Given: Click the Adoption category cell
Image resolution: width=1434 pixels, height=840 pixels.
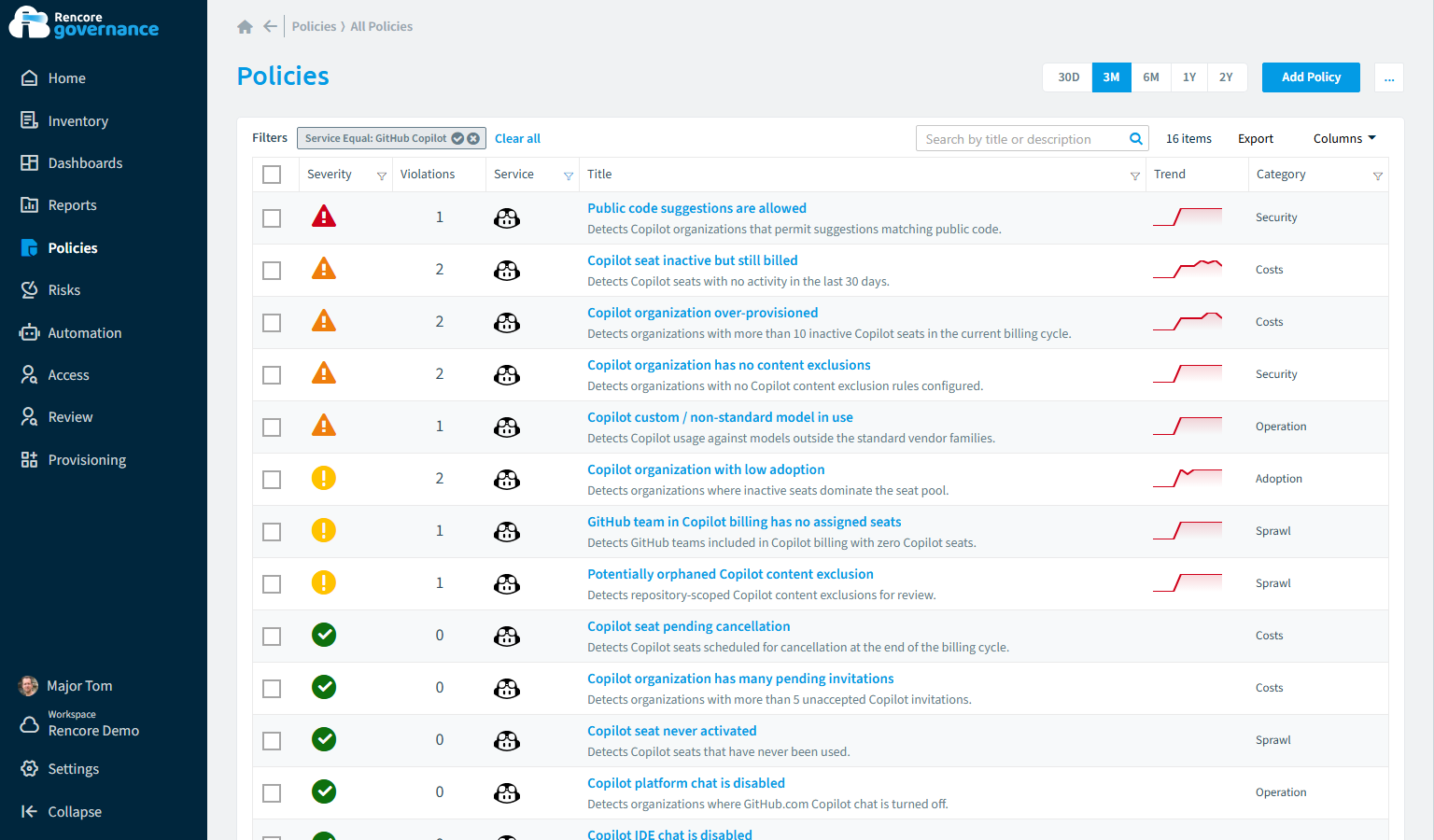Looking at the screenshot, I should pyautogui.click(x=1278, y=479).
